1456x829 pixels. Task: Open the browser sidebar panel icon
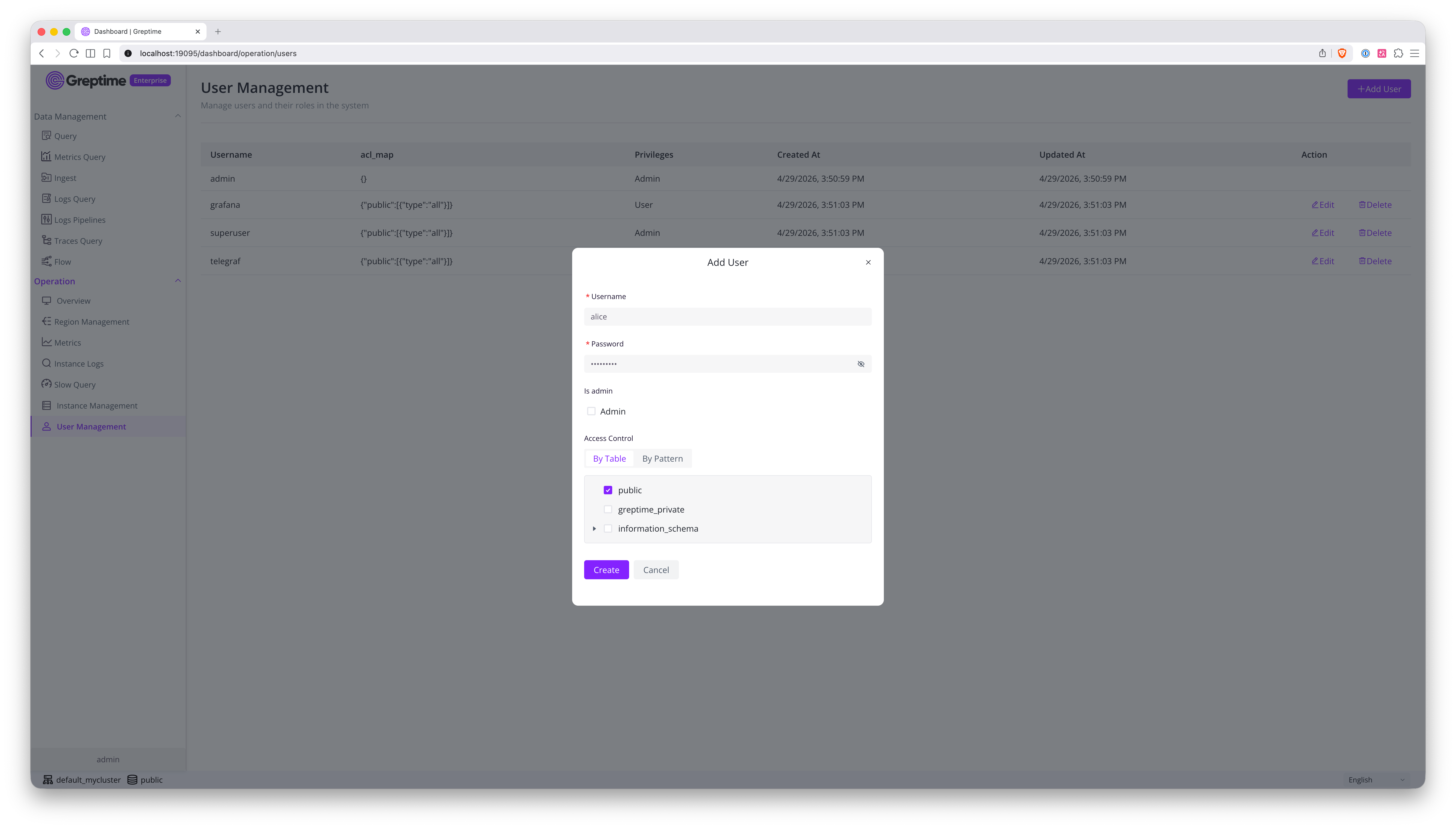click(x=90, y=54)
